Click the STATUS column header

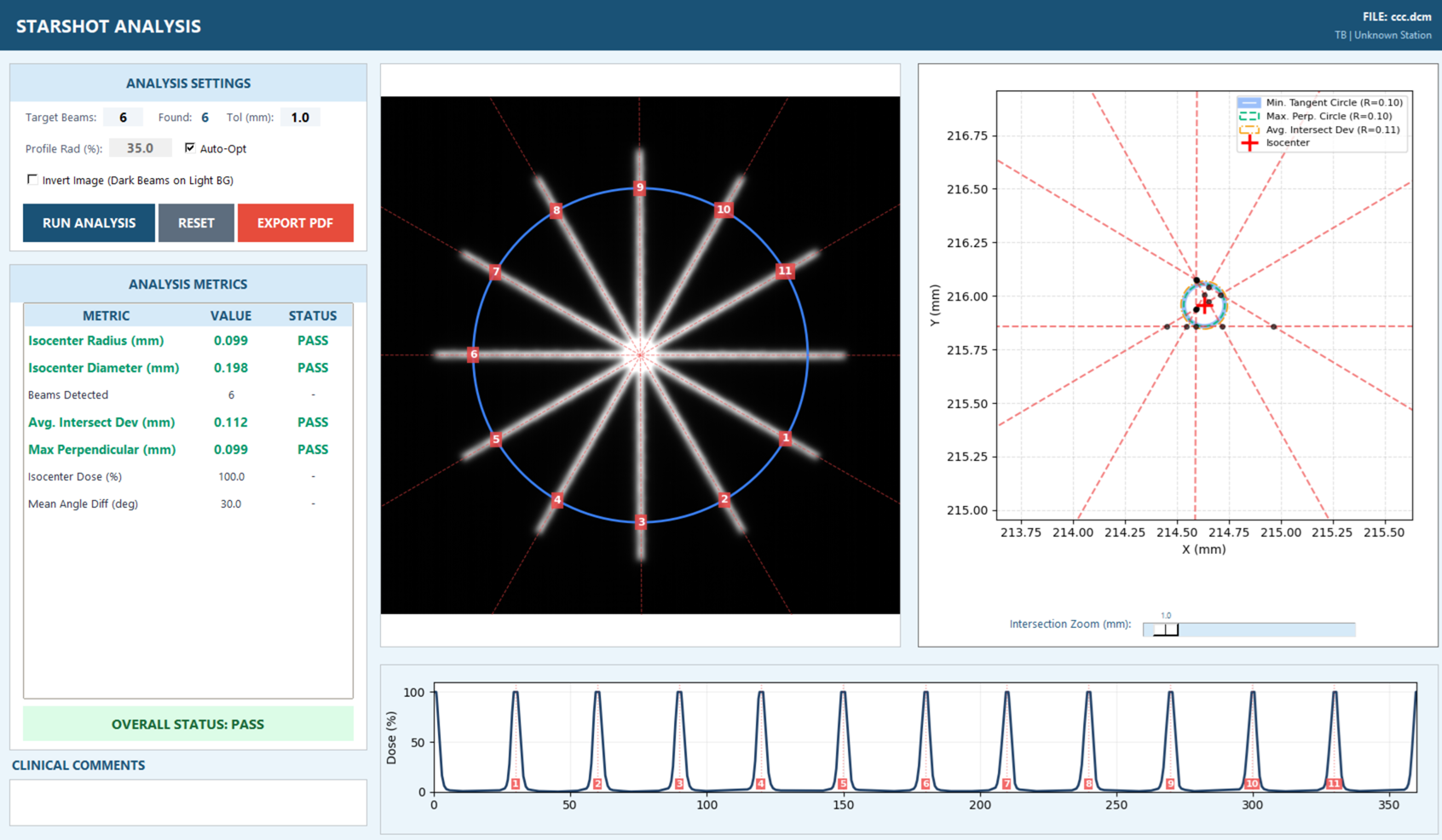[x=313, y=315]
